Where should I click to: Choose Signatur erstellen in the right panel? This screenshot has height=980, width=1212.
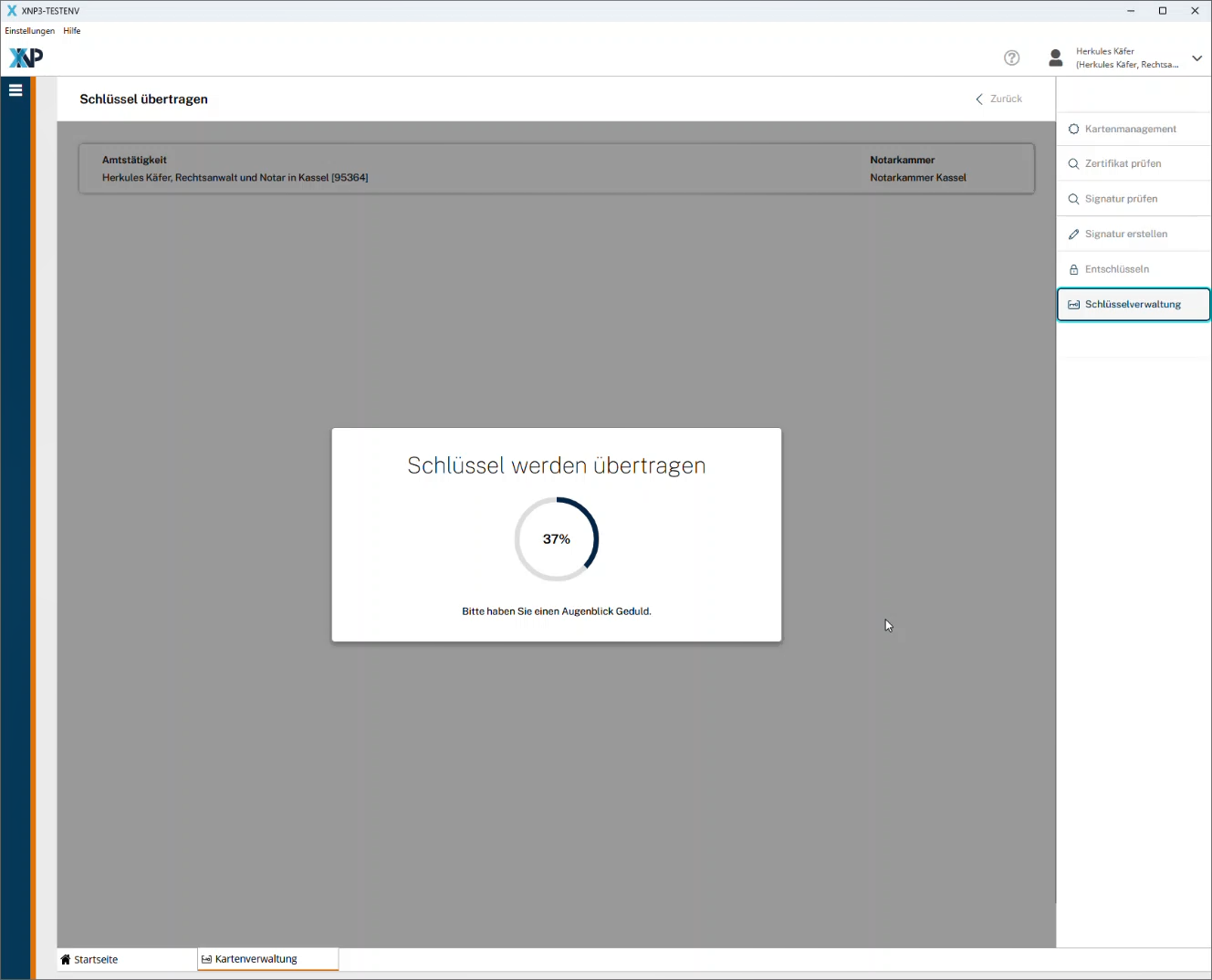coord(1134,234)
